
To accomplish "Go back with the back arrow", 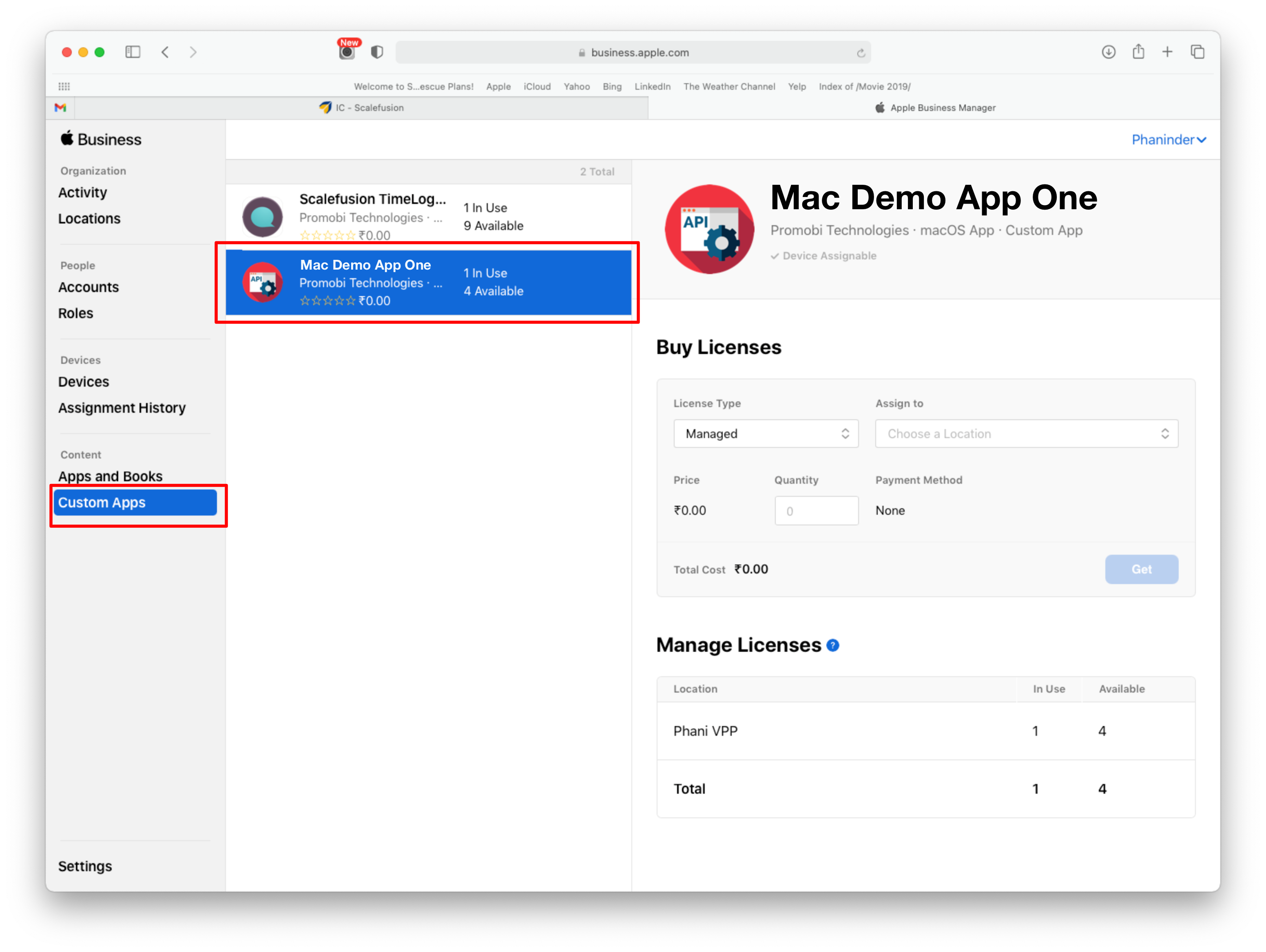I will (x=165, y=52).
